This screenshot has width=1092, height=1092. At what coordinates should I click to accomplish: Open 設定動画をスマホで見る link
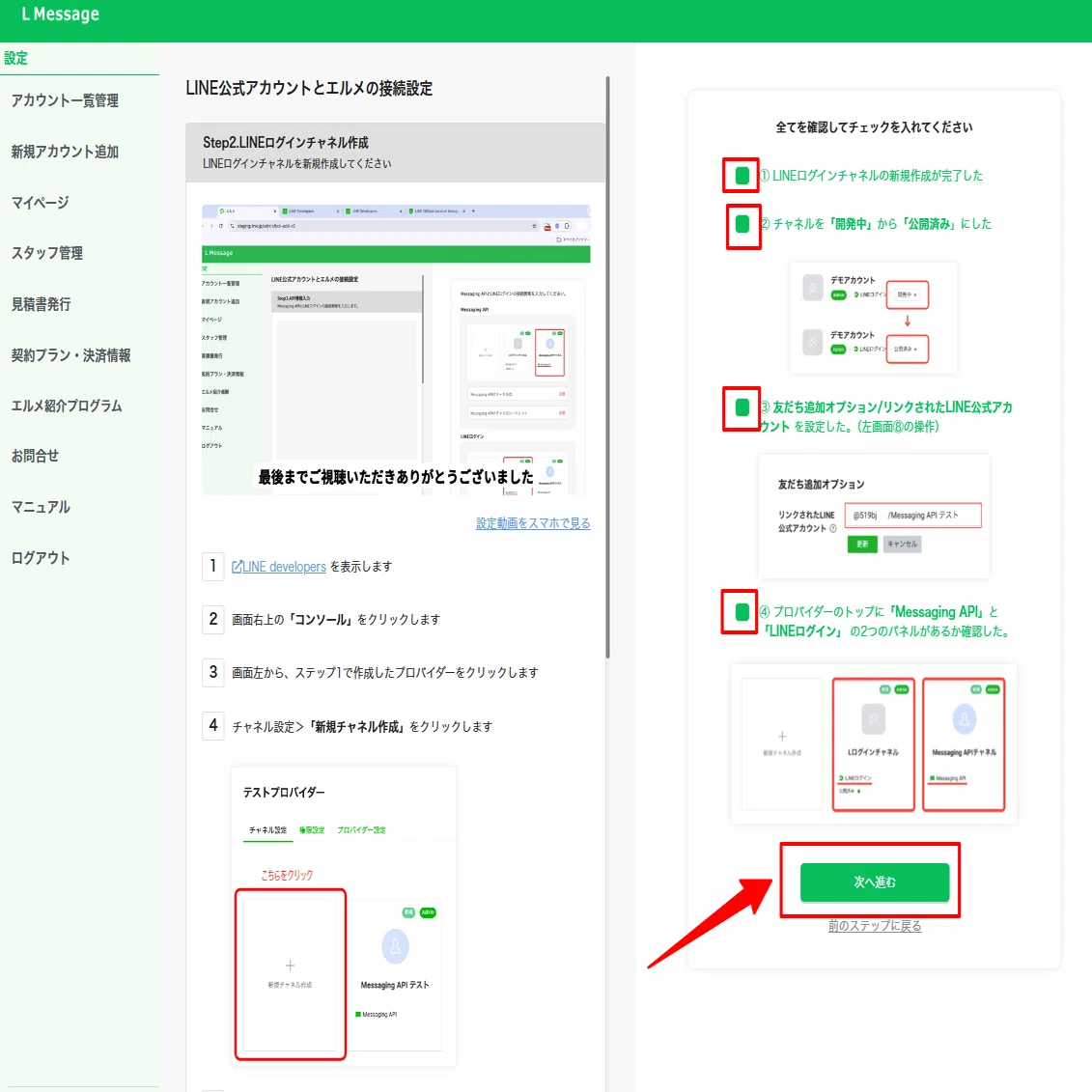coord(533,523)
